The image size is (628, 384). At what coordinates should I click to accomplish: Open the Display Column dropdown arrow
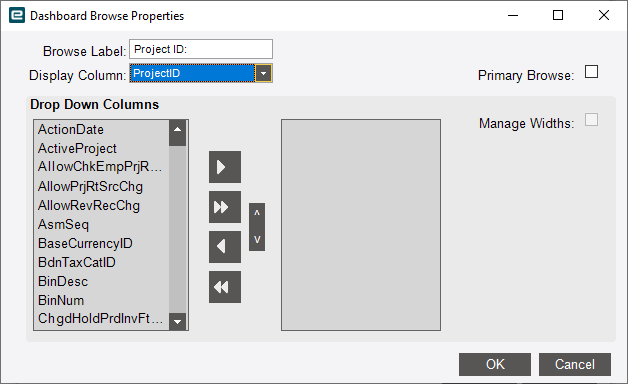(264, 73)
